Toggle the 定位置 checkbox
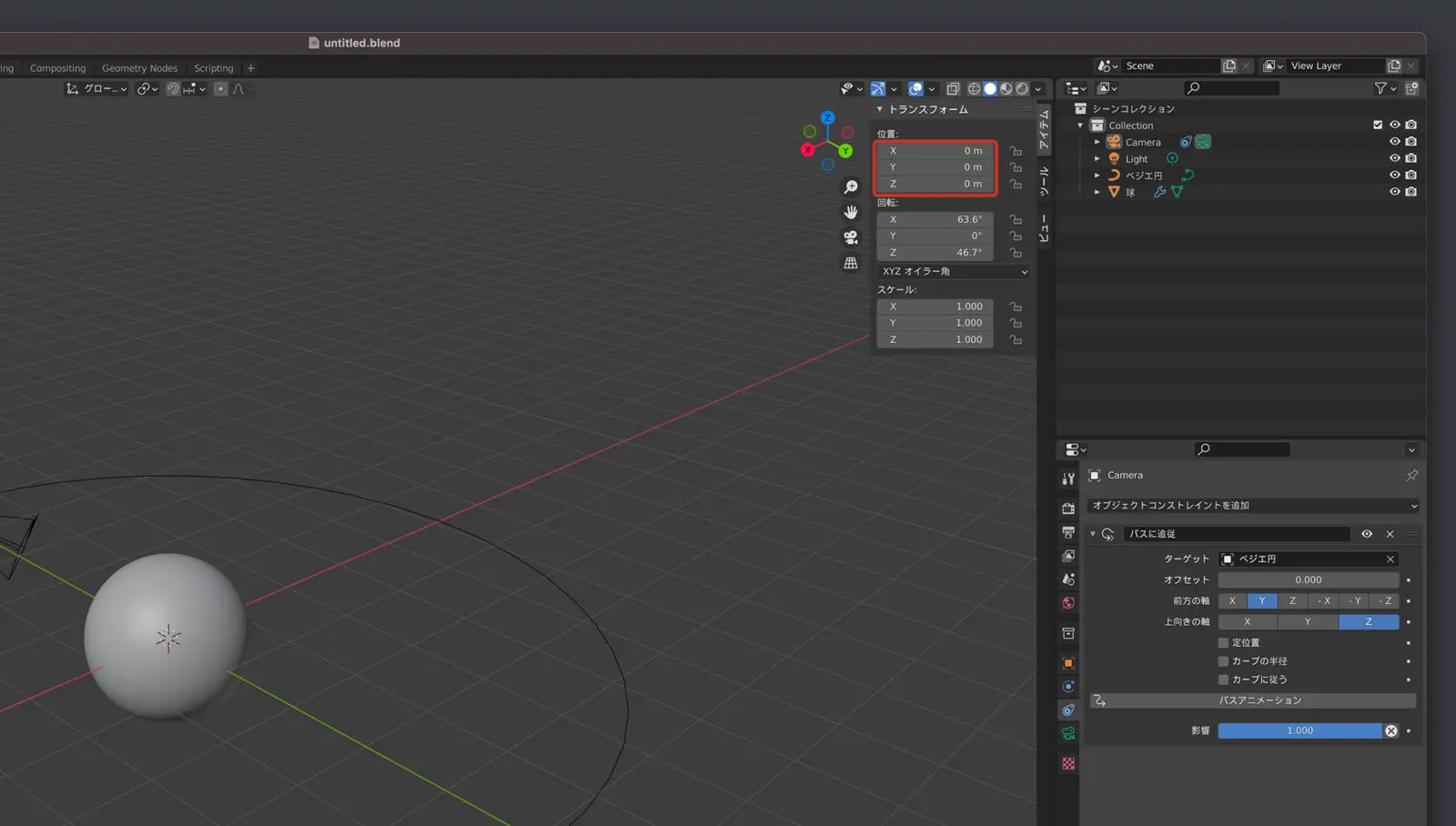The height and width of the screenshot is (826, 1456). [x=1223, y=643]
